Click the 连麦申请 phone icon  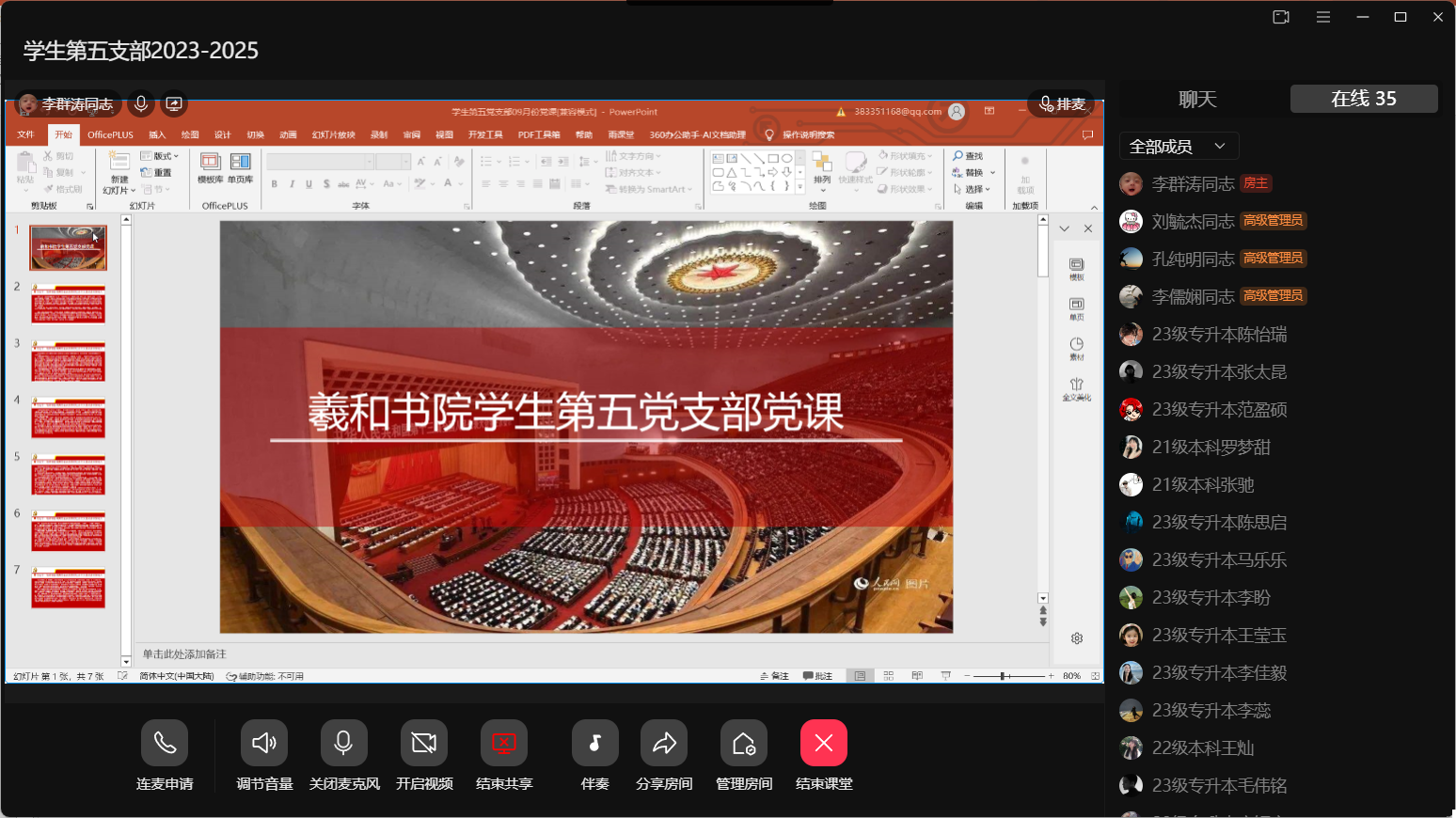click(x=165, y=744)
